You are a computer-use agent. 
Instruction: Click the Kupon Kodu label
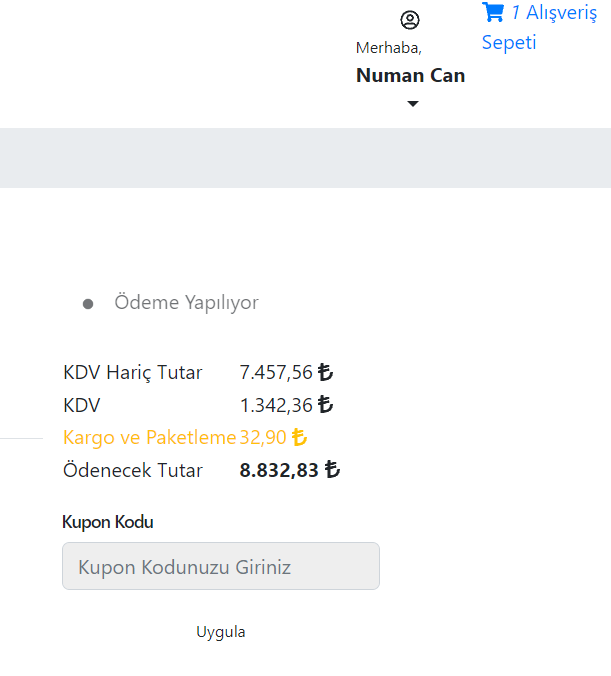(x=107, y=522)
